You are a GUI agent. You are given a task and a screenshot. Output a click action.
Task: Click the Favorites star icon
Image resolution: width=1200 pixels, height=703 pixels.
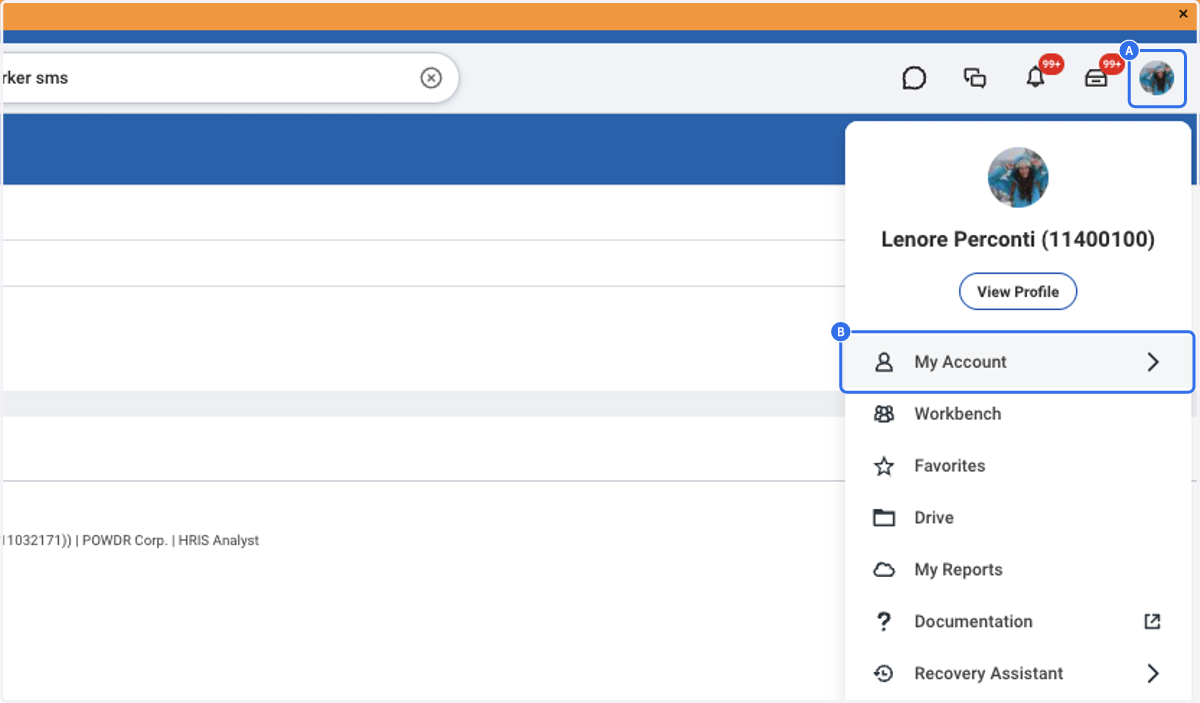(x=884, y=466)
